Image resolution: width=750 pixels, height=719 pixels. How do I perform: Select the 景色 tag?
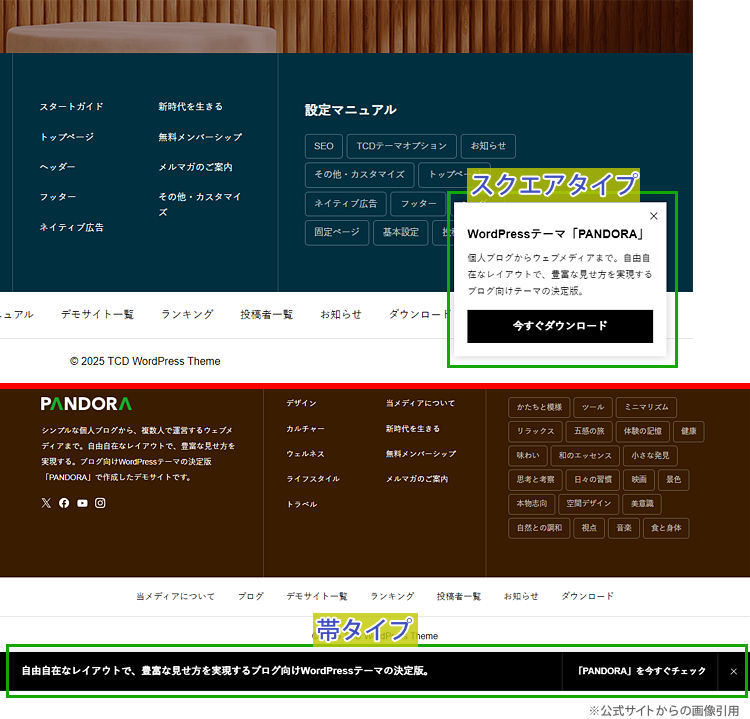pos(673,479)
